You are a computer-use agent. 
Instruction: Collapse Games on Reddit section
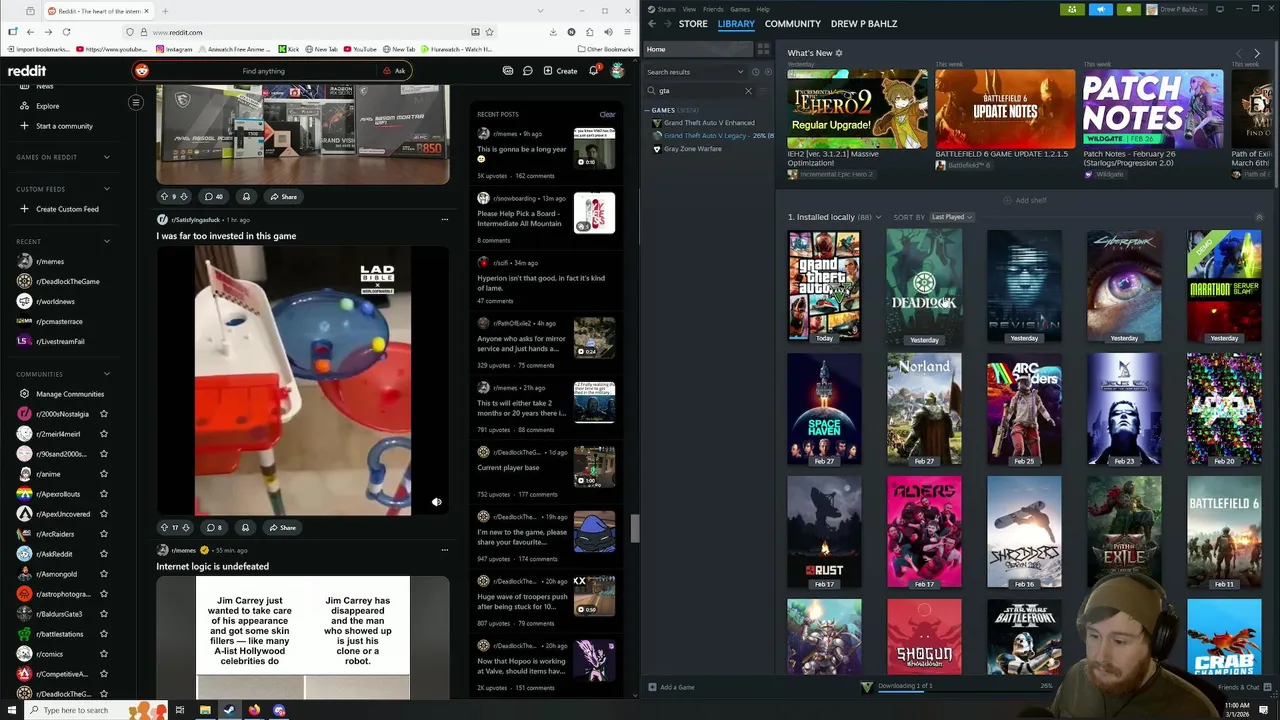tap(107, 157)
